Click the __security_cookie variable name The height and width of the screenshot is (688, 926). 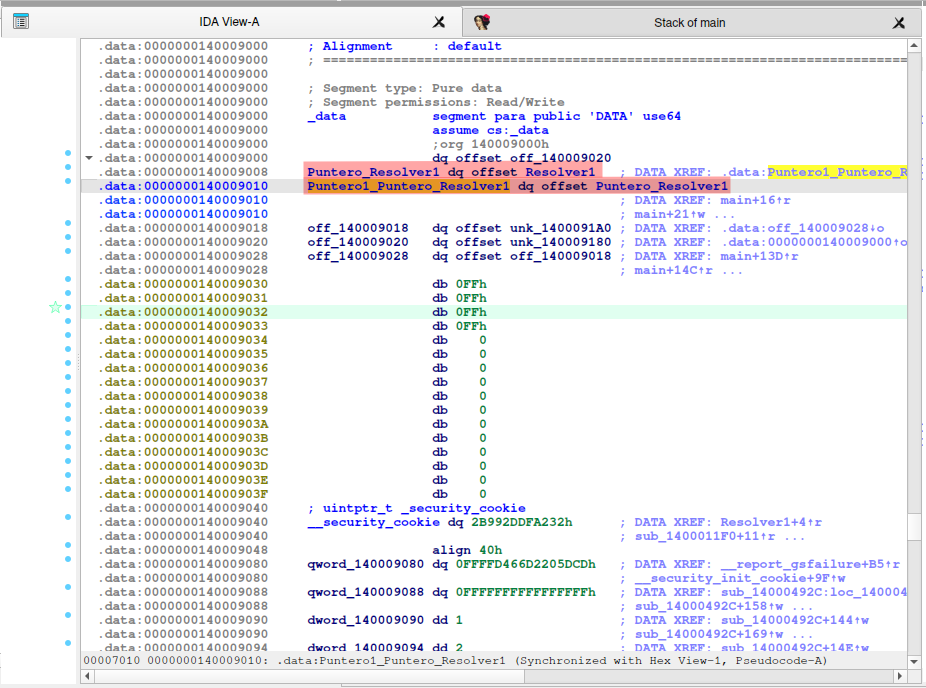point(373,522)
